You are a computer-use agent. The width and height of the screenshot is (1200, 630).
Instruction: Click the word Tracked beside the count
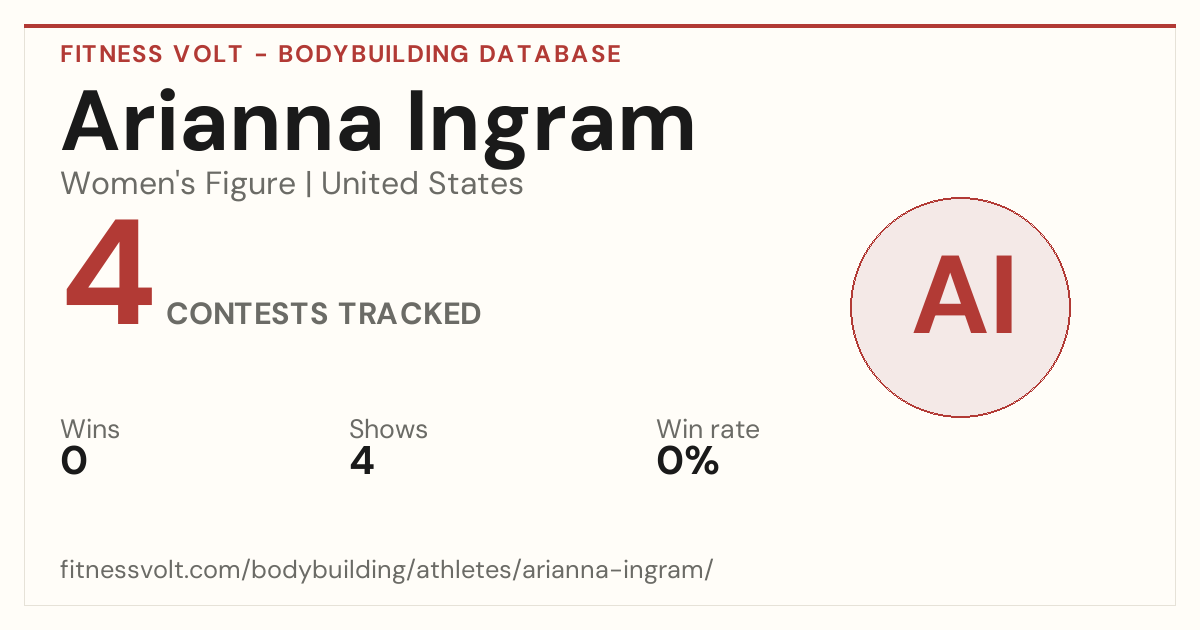pos(408,314)
